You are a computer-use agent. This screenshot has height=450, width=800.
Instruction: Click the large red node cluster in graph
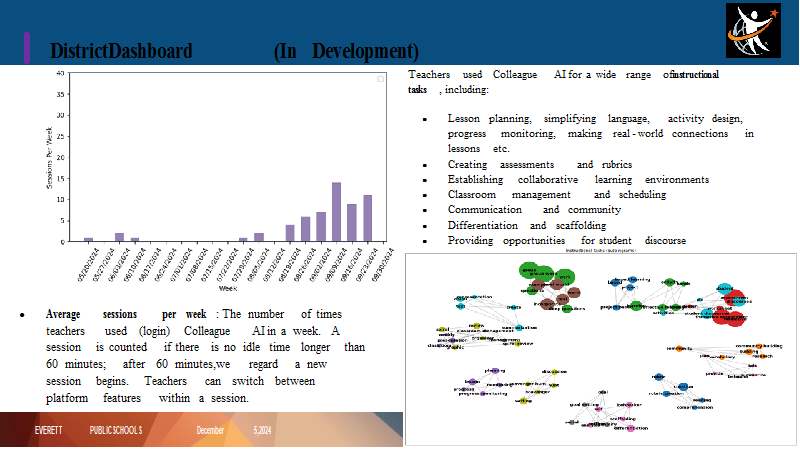pos(730,317)
